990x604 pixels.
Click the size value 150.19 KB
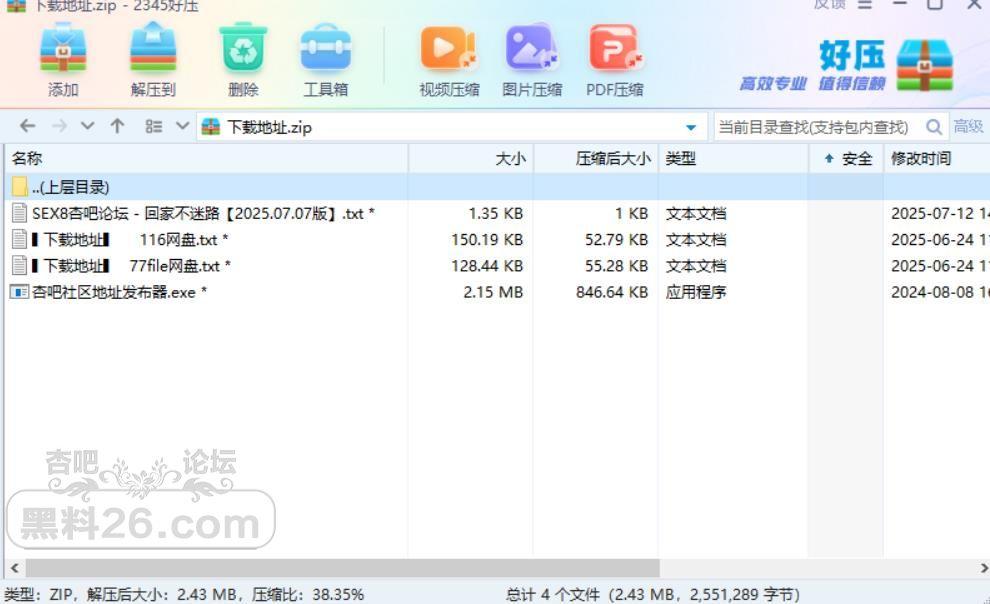pyautogui.click(x=487, y=240)
